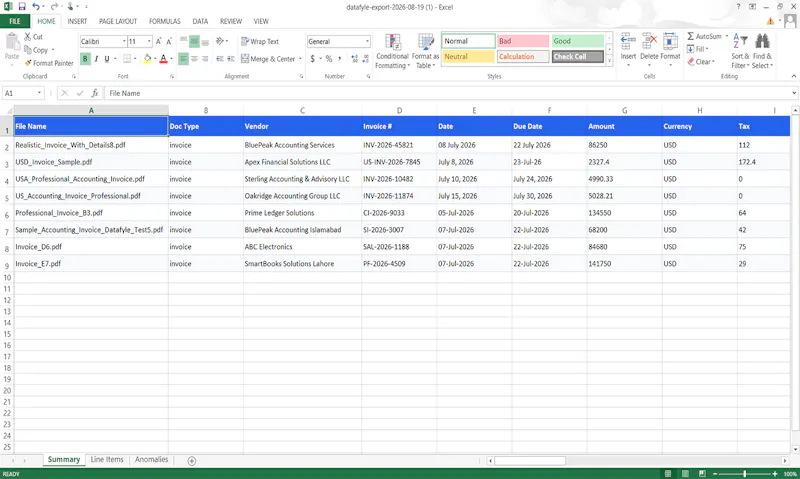This screenshot has width=800, height=479.
Task: Open the FORMULAS ribbon tab
Action: pos(164,21)
